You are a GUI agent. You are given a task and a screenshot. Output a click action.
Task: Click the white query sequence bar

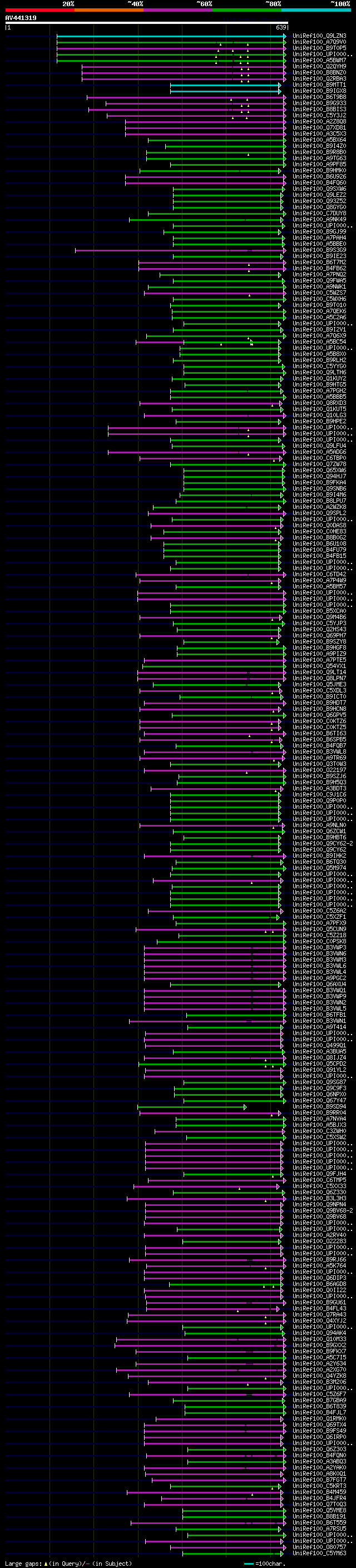pyautogui.click(x=146, y=23)
